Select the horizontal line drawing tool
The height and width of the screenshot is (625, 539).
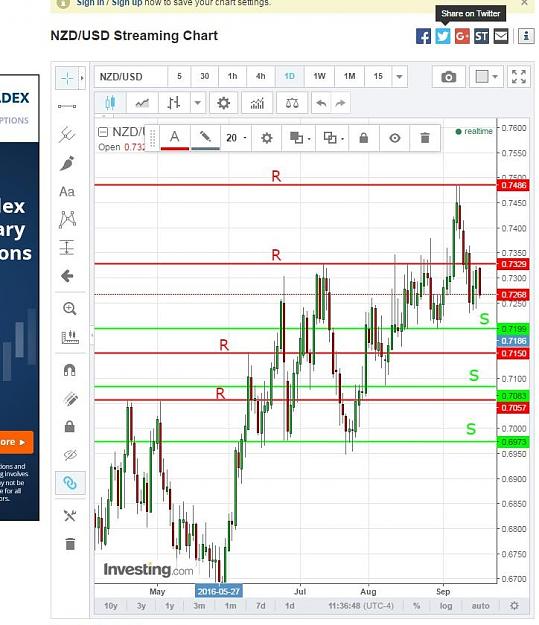coord(67,106)
